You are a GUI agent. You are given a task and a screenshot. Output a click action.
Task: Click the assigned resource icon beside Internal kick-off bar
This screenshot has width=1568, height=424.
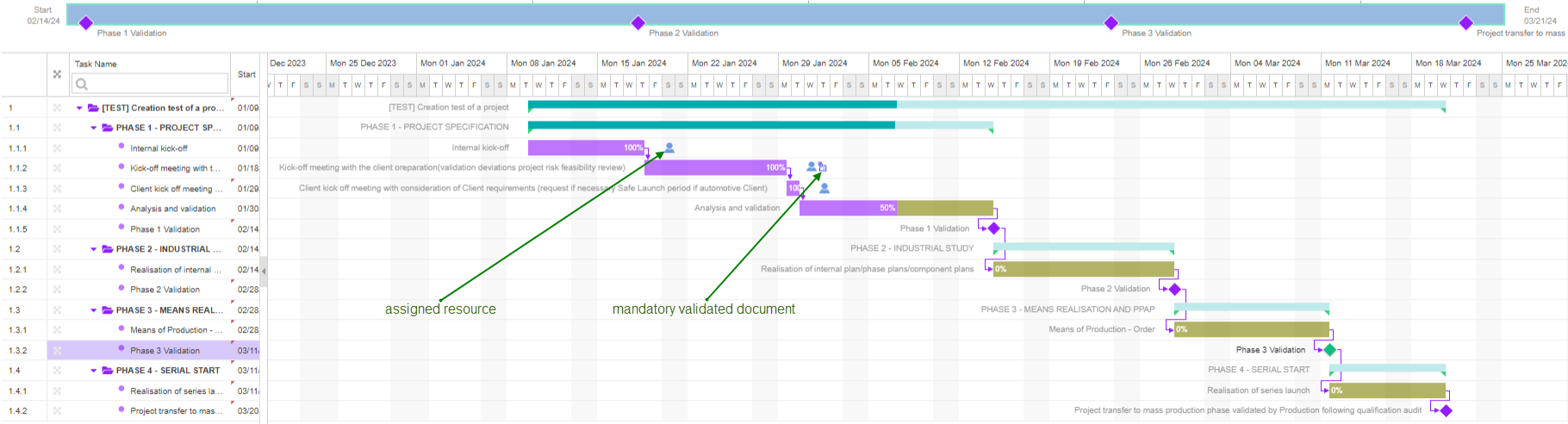(x=669, y=148)
